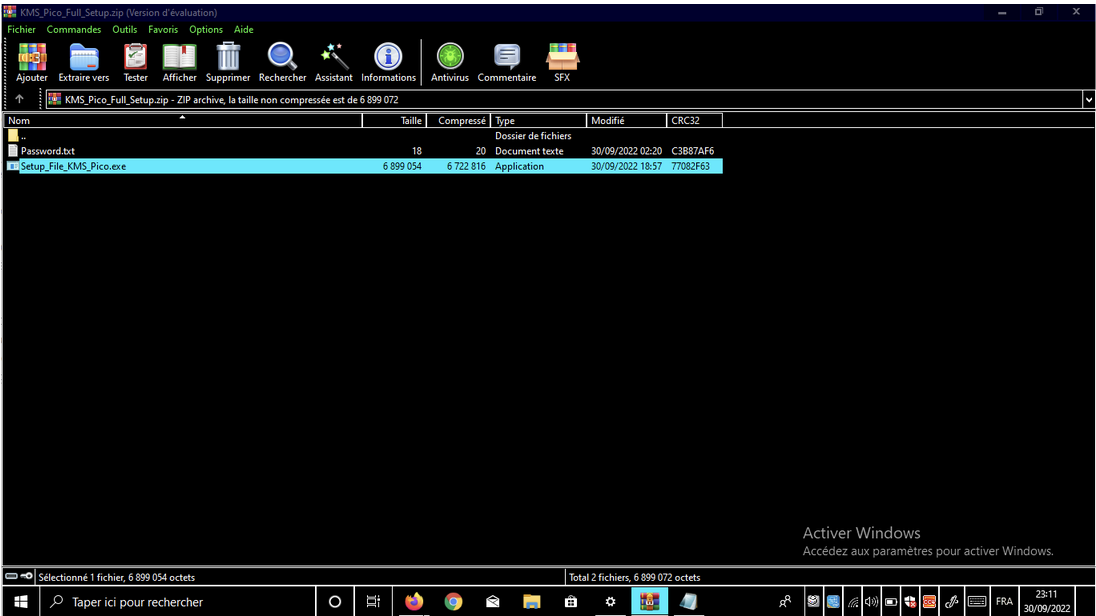Open Firefox from the taskbar
Screen dimensions: 1096x616
point(414,601)
